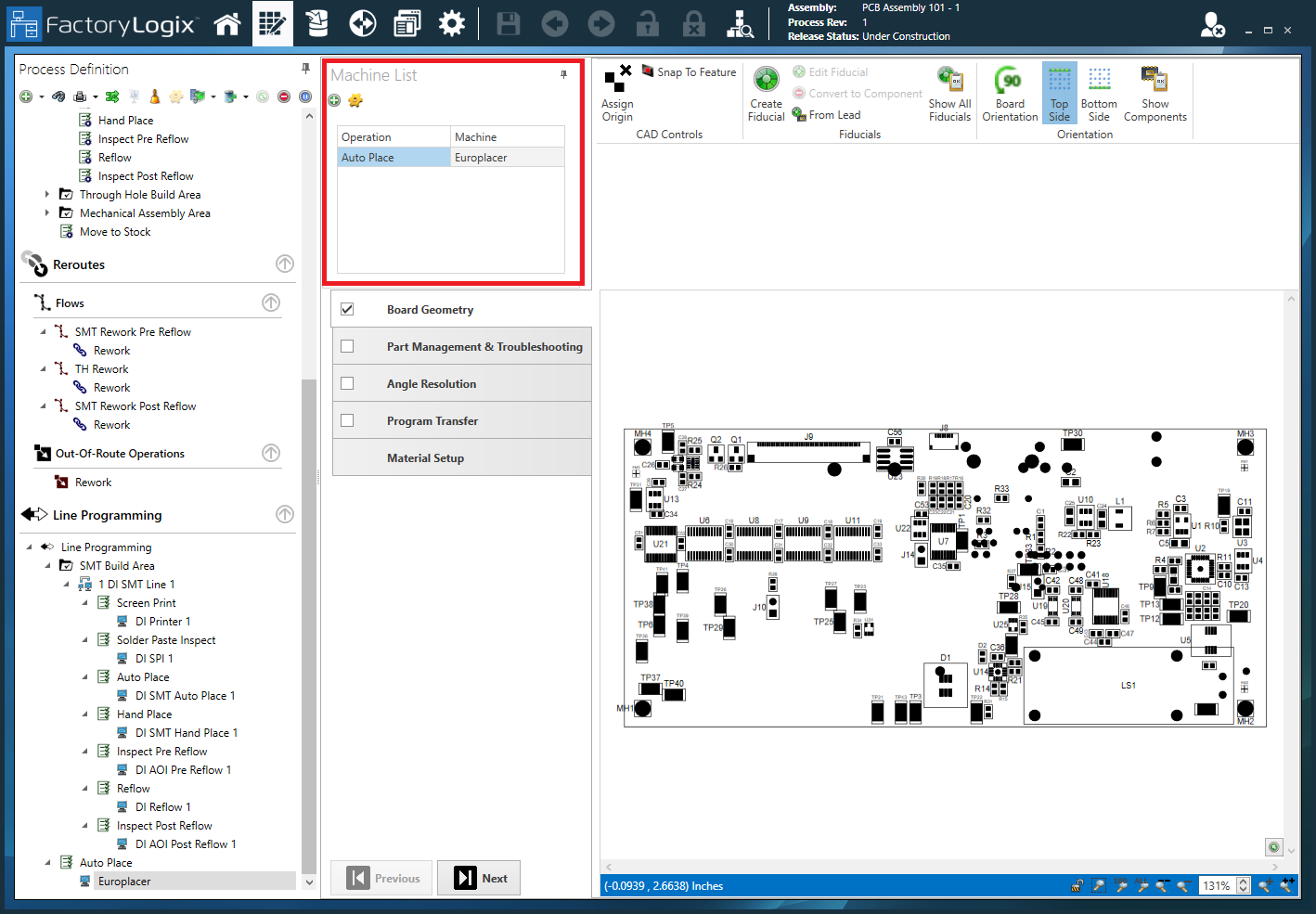Open Part Management & Troubleshooting step
Image resolution: width=1316 pixels, height=914 pixels.
(484, 346)
